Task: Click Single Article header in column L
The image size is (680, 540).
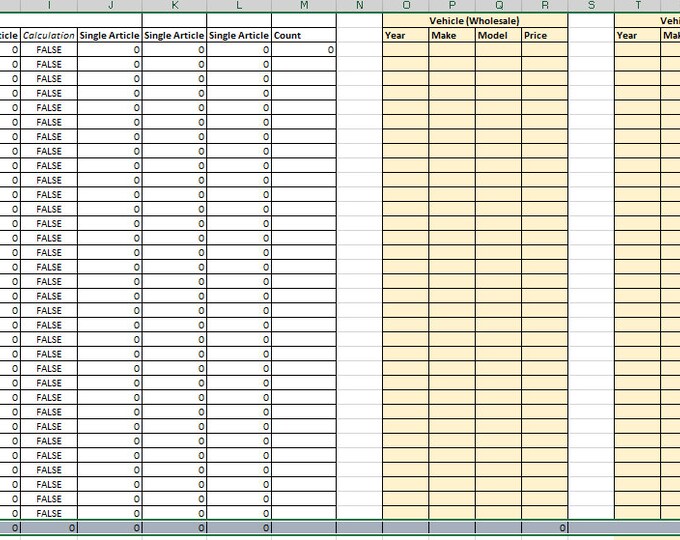Action: [x=239, y=35]
